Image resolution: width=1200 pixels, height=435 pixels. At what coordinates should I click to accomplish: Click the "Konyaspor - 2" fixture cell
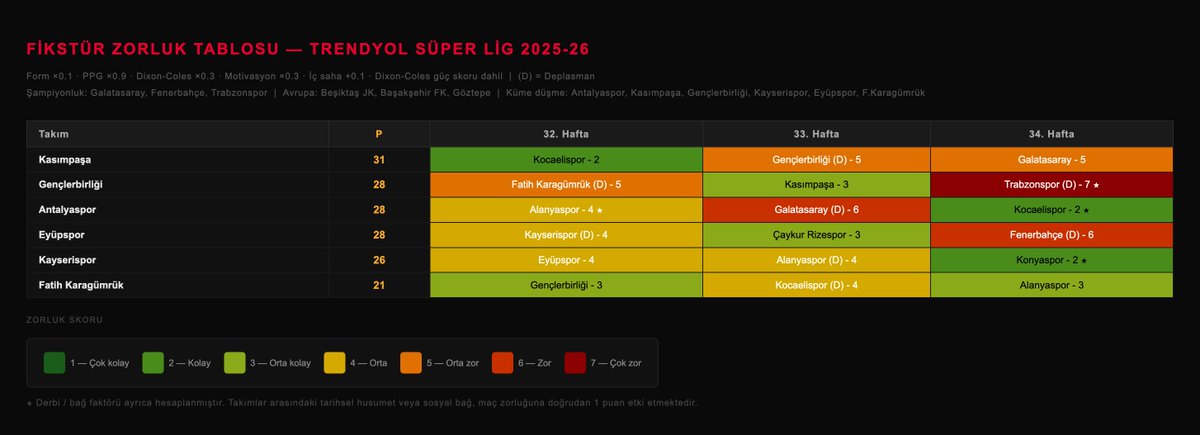click(x=1051, y=260)
